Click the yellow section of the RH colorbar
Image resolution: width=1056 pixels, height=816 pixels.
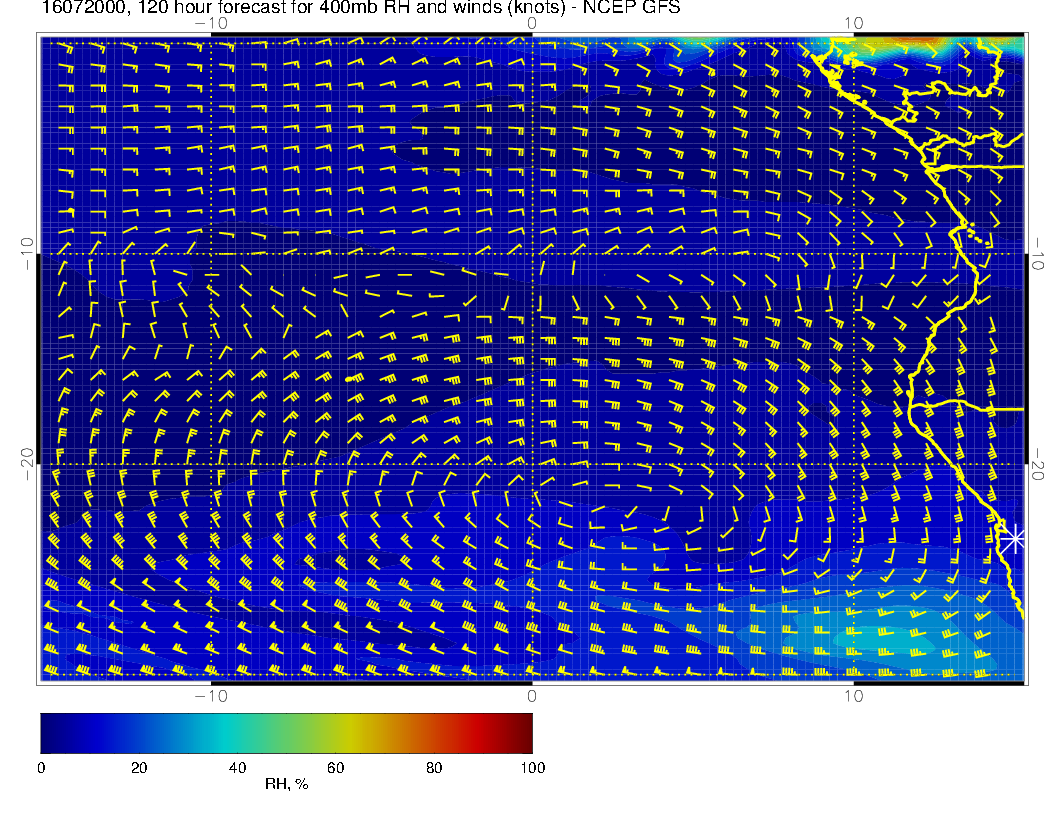click(350, 733)
